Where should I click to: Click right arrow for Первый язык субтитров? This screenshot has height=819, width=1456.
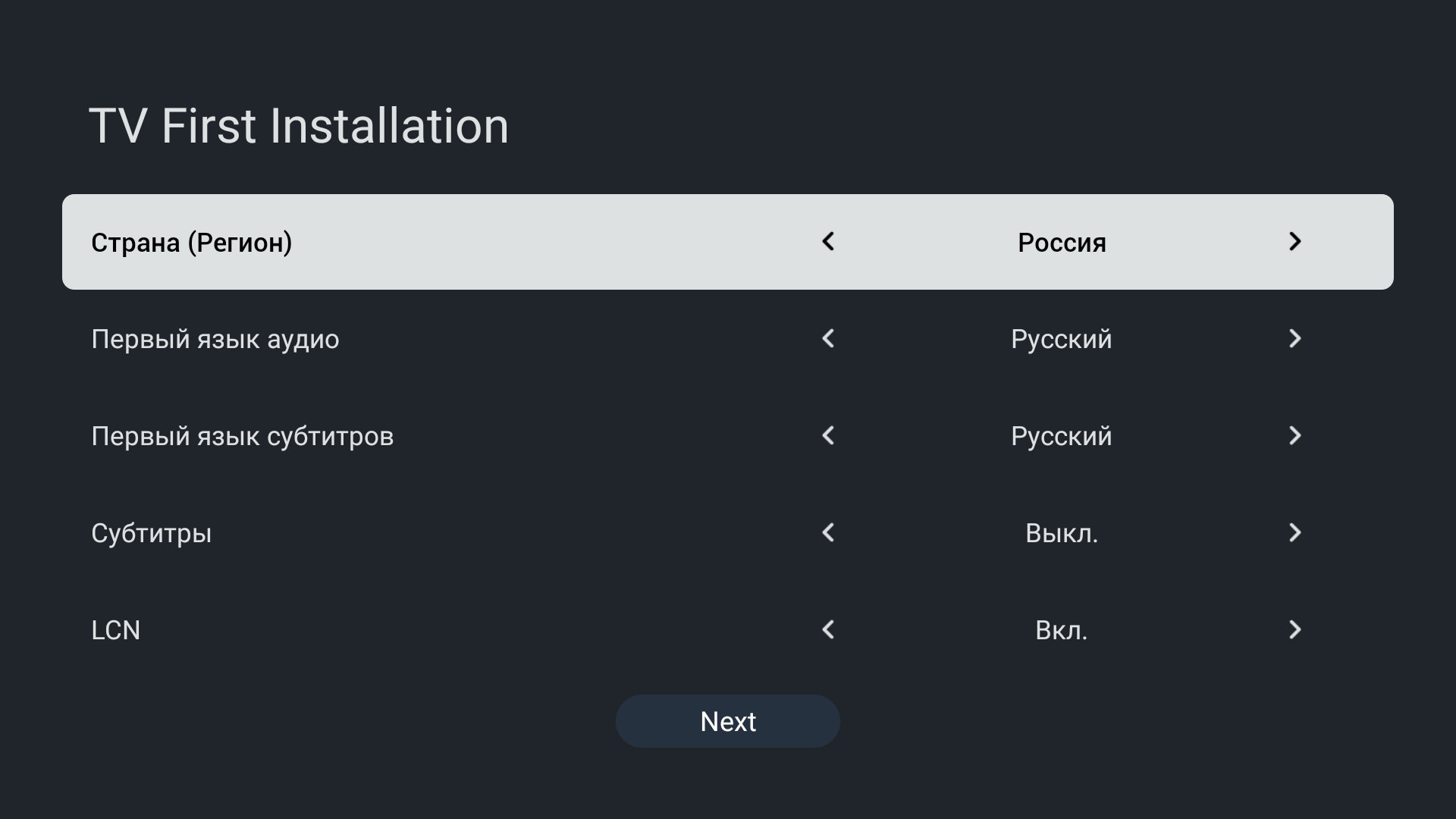(x=1294, y=436)
